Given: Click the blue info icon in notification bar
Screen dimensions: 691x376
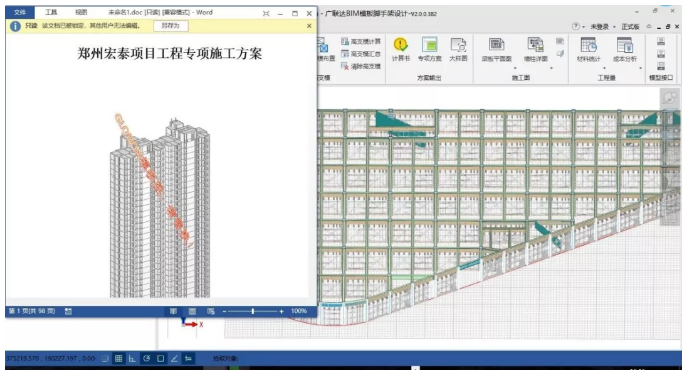Looking at the screenshot, I should 15,26.
